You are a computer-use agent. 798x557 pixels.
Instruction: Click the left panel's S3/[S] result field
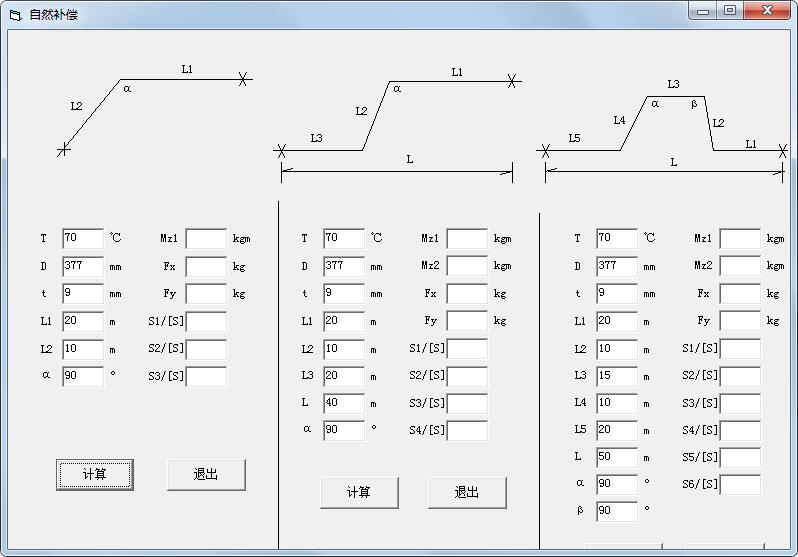click(x=206, y=377)
